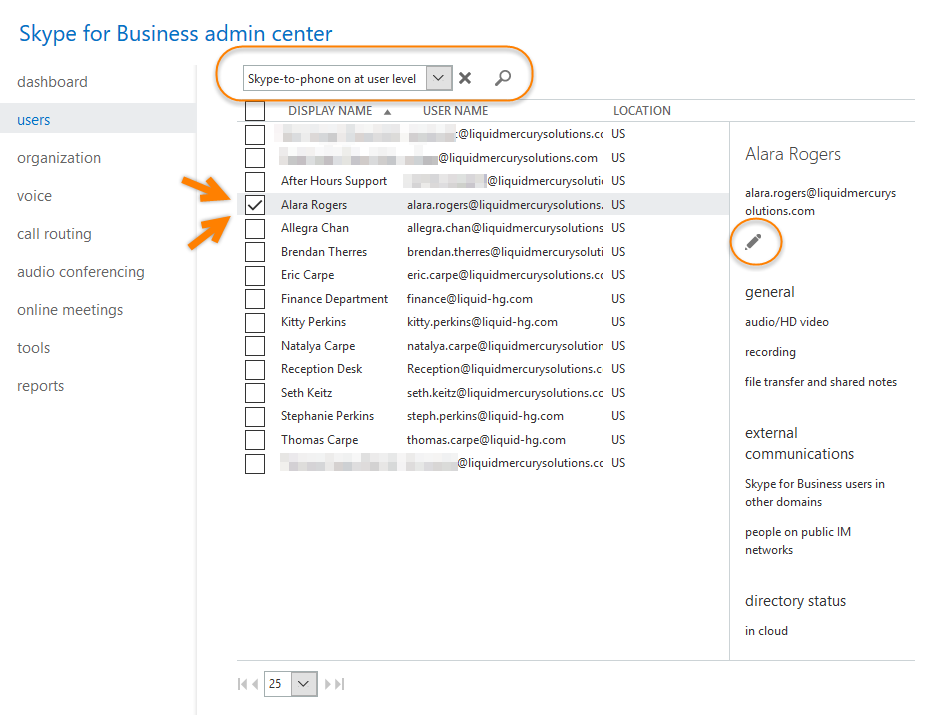Check the Allegra Chan checkbox
This screenshot has height=715, width=951.
pos(255,229)
